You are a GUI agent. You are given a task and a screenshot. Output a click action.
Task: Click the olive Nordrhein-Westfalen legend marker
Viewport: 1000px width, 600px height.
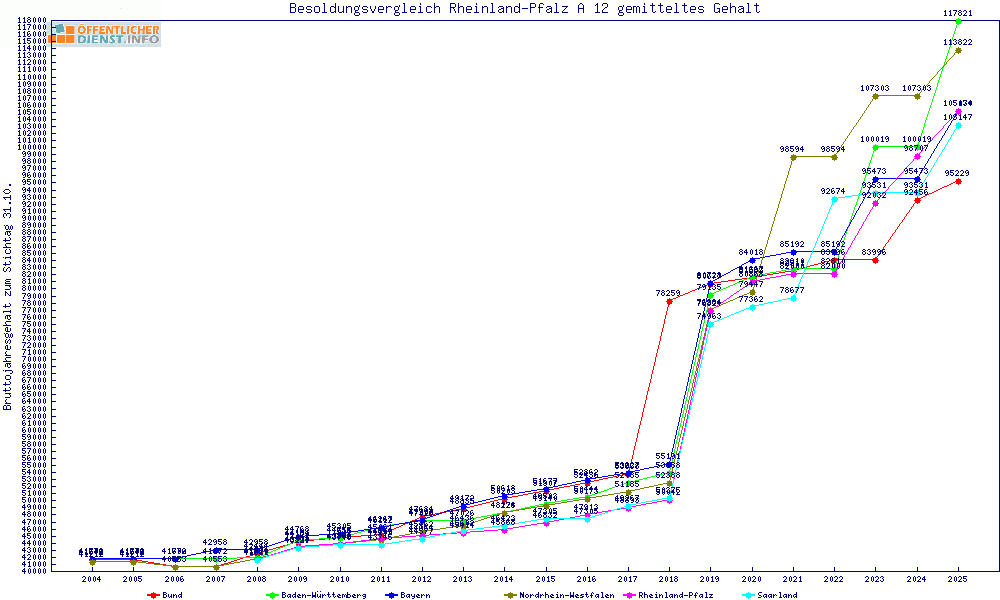tap(510, 595)
